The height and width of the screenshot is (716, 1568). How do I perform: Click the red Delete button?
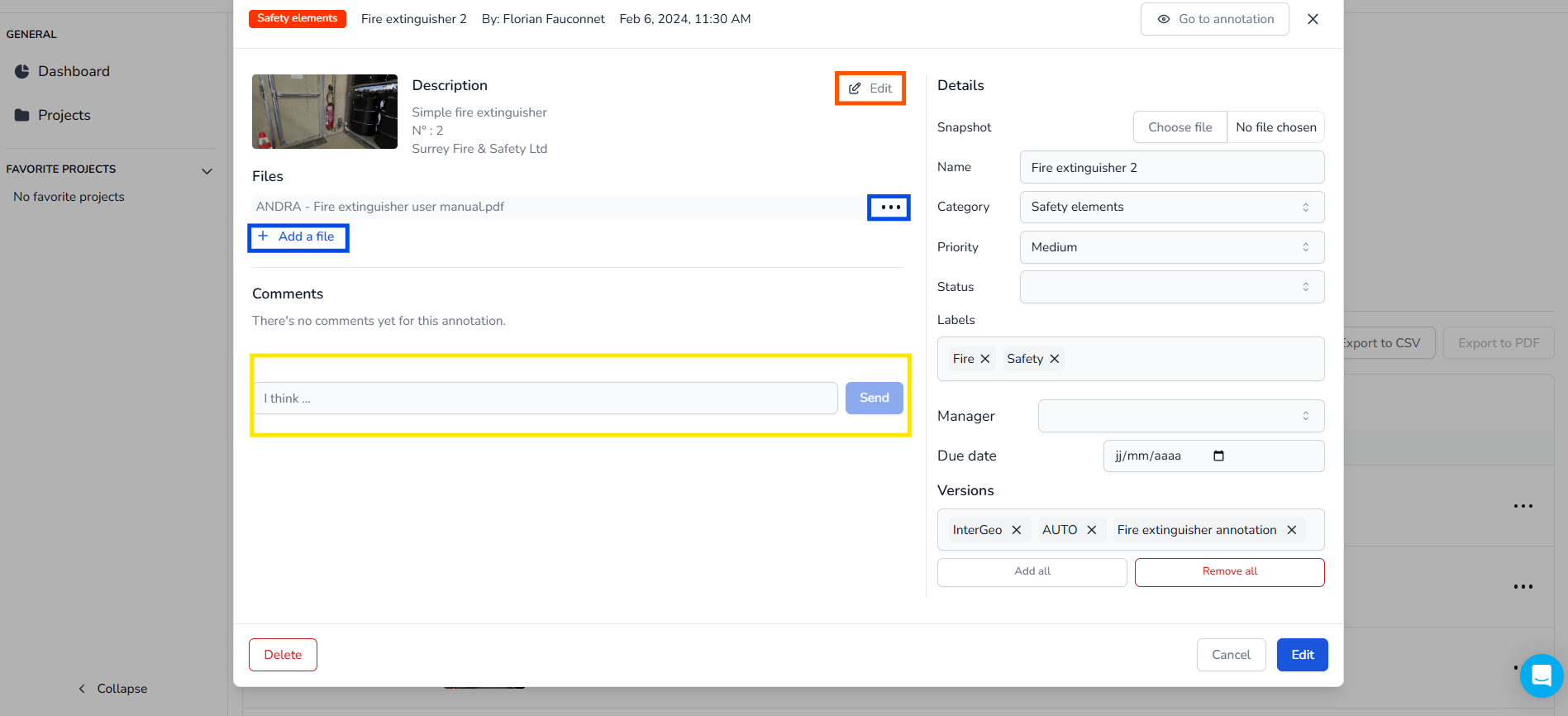click(283, 655)
